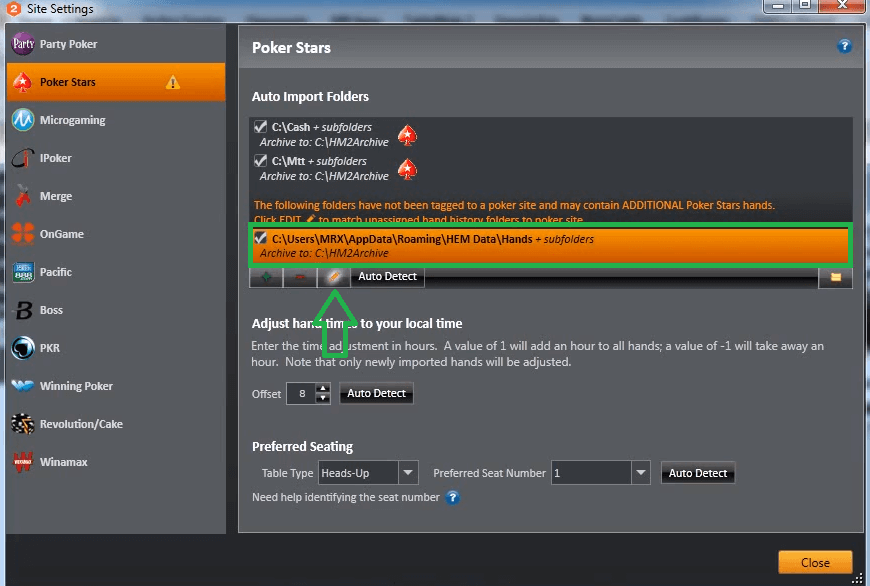Viewport: 870px width, 586px height.
Task: Open the IPoker site settings
Action: (x=116, y=158)
